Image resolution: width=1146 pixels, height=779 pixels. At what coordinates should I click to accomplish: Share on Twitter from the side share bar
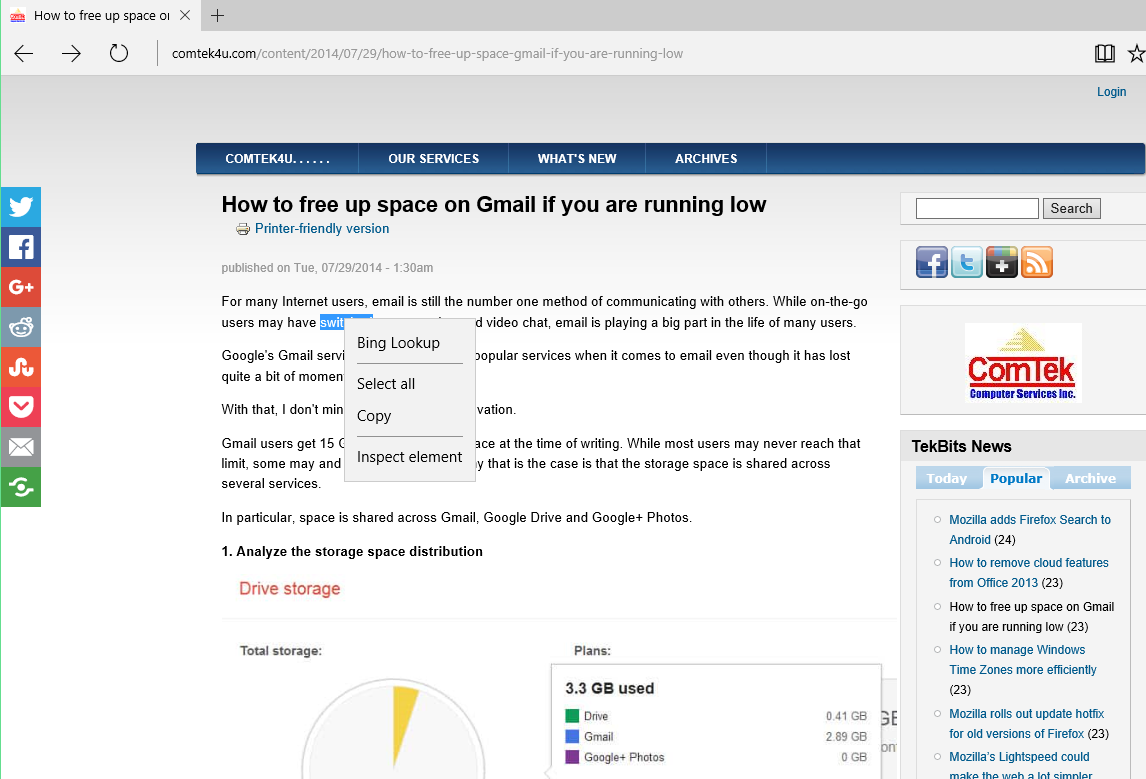pos(20,207)
